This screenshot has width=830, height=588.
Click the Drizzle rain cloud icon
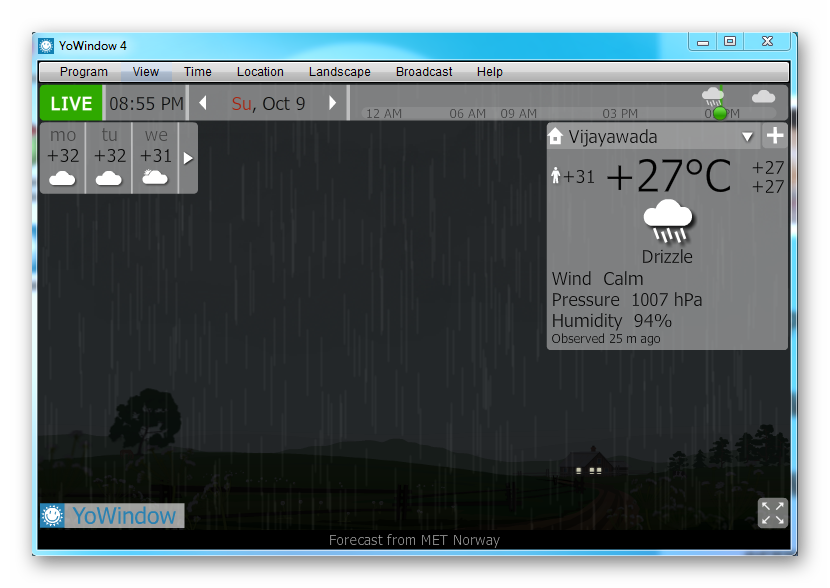[x=667, y=221]
